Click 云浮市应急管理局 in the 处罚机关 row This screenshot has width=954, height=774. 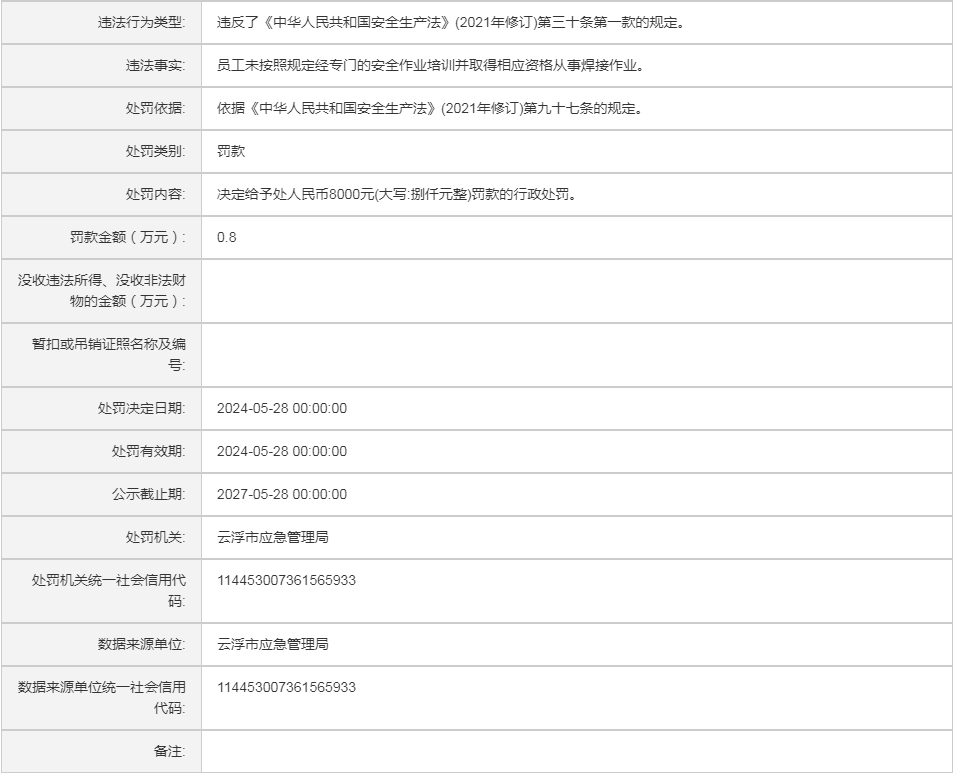click(x=273, y=537)
